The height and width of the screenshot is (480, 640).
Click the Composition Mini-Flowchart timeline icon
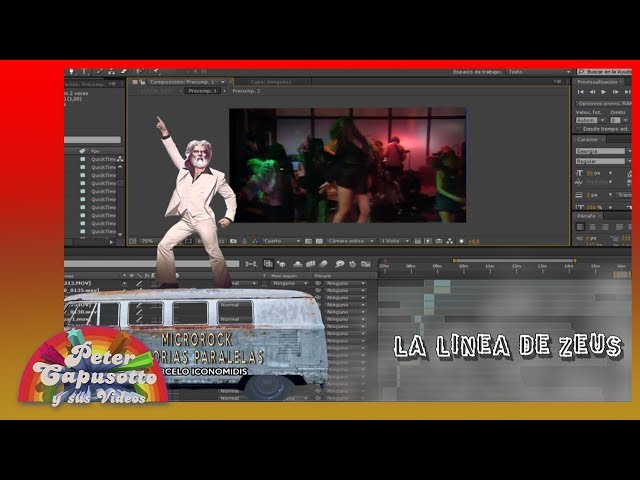click(x=251, y=264)
